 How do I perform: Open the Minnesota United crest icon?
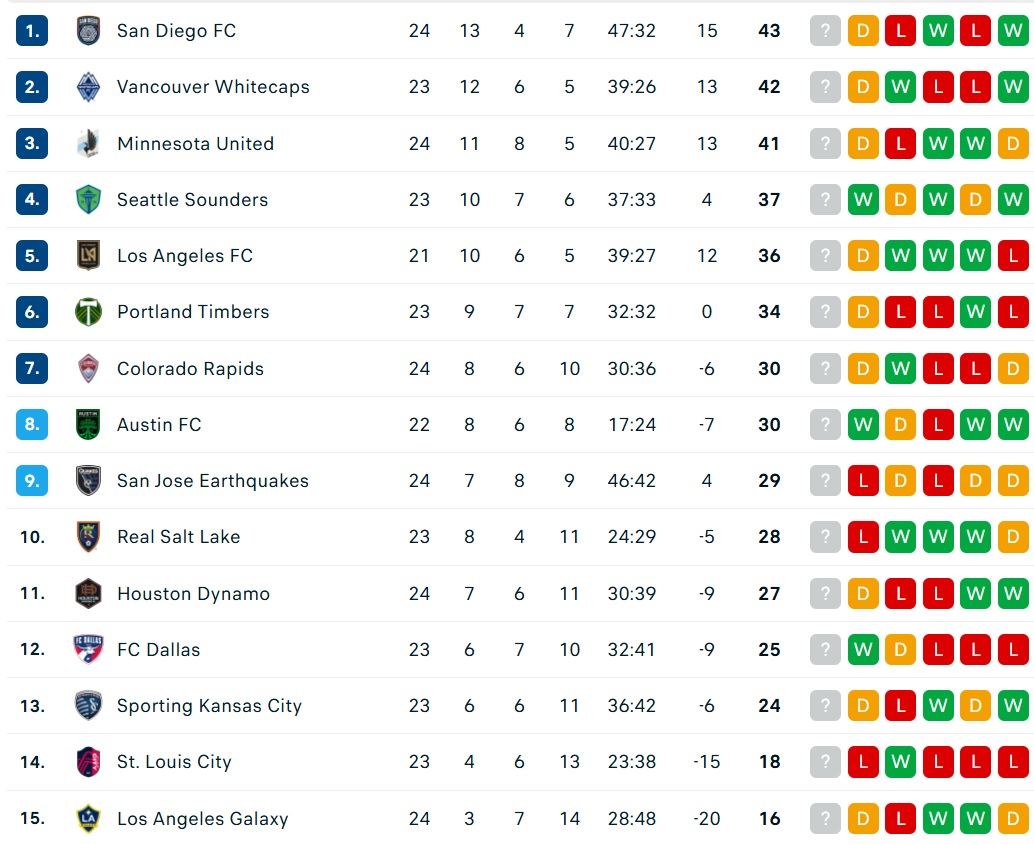(88, 143)
